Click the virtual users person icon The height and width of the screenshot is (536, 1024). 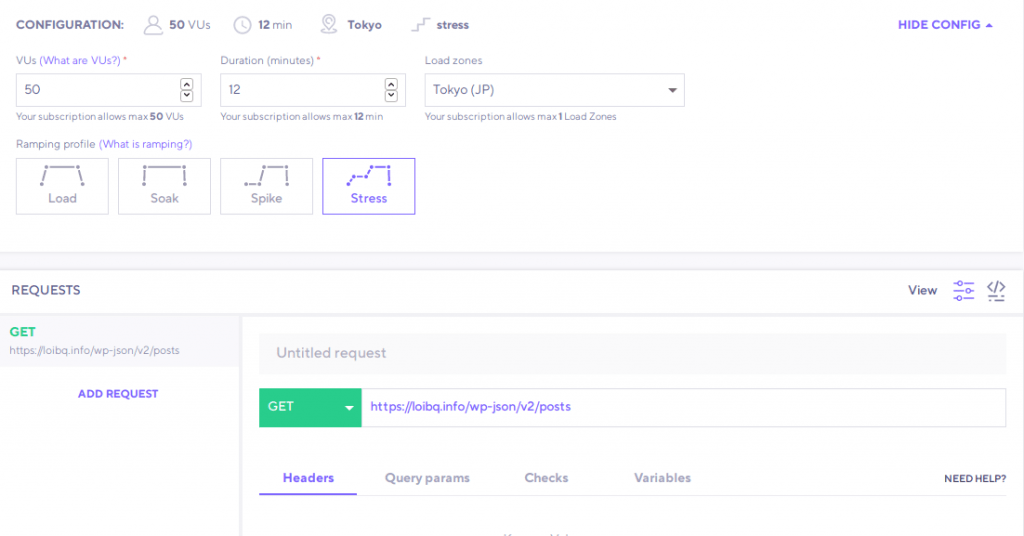point(153,25)
